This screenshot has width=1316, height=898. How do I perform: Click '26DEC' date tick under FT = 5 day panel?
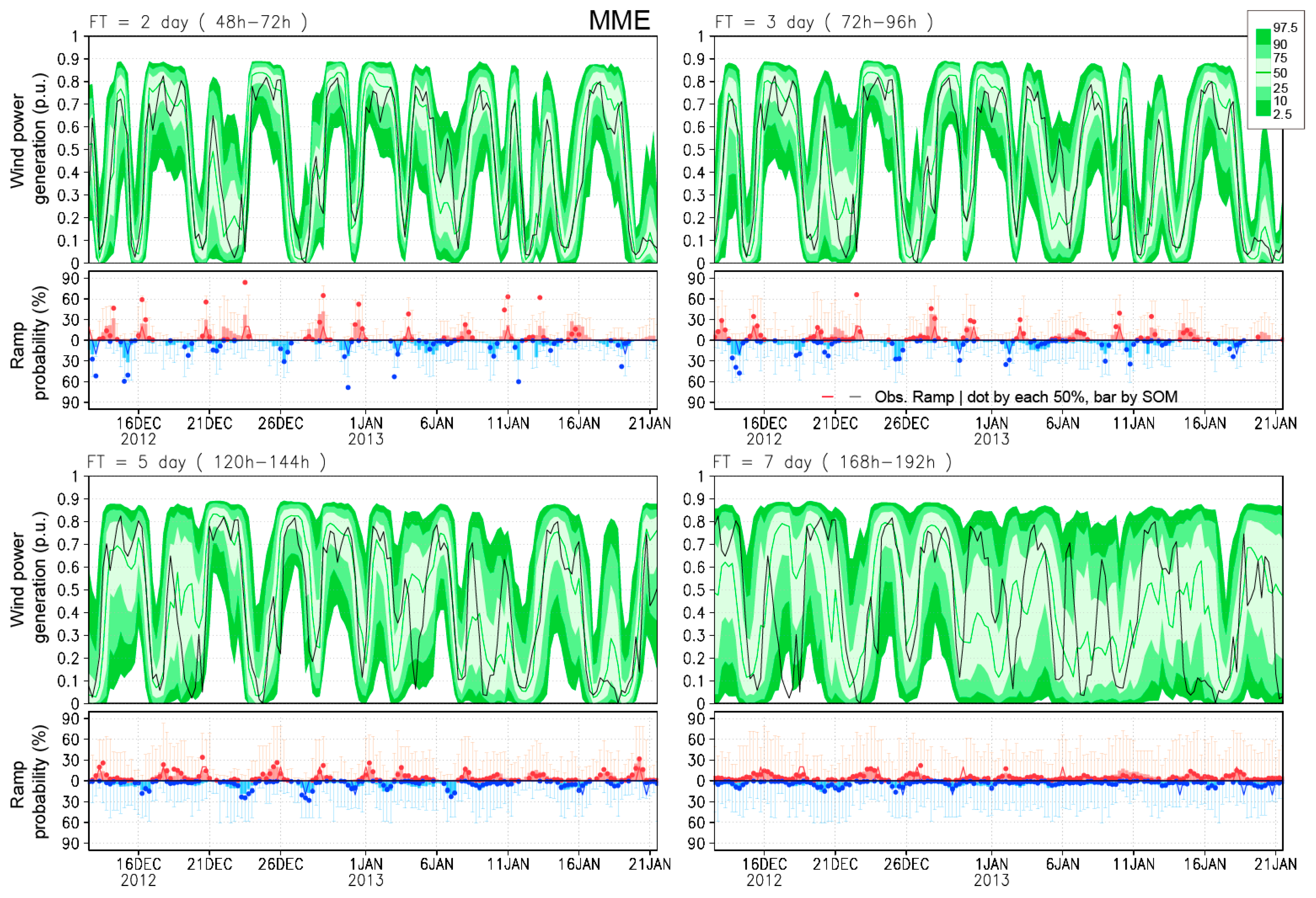pos(281,864)
